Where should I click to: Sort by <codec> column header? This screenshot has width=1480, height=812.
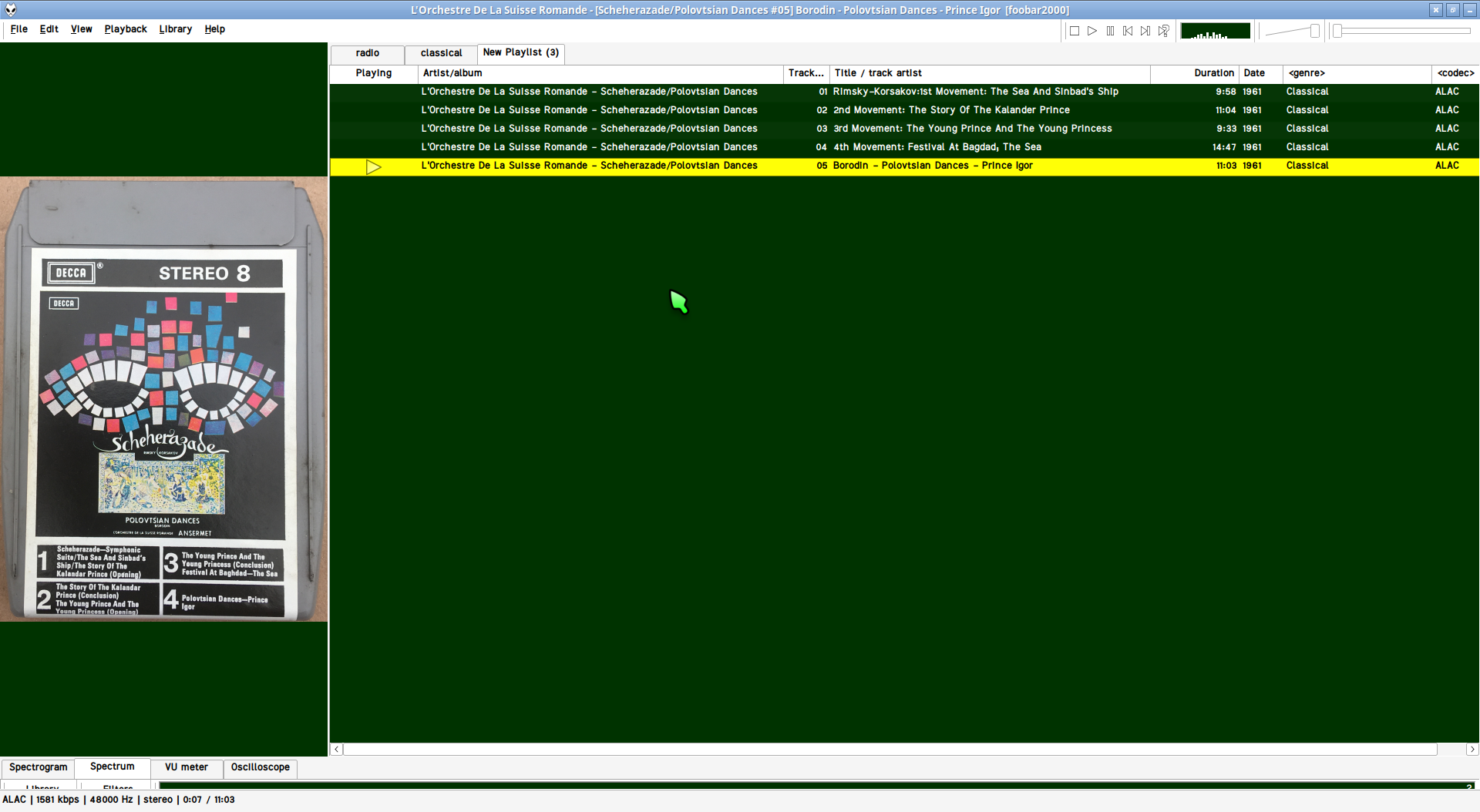[x=1455, y=73]
